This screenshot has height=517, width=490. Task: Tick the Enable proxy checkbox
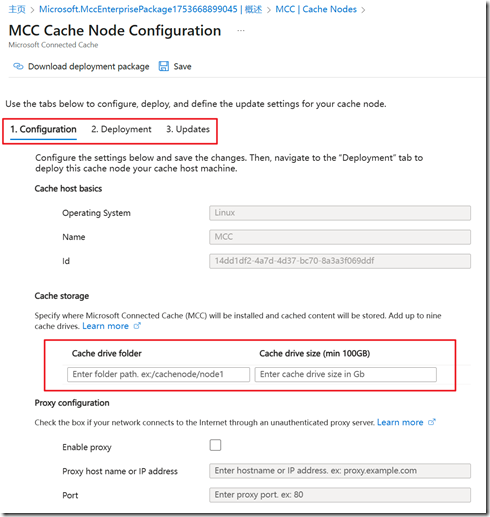pyautogui.click(x=215, y=445)
